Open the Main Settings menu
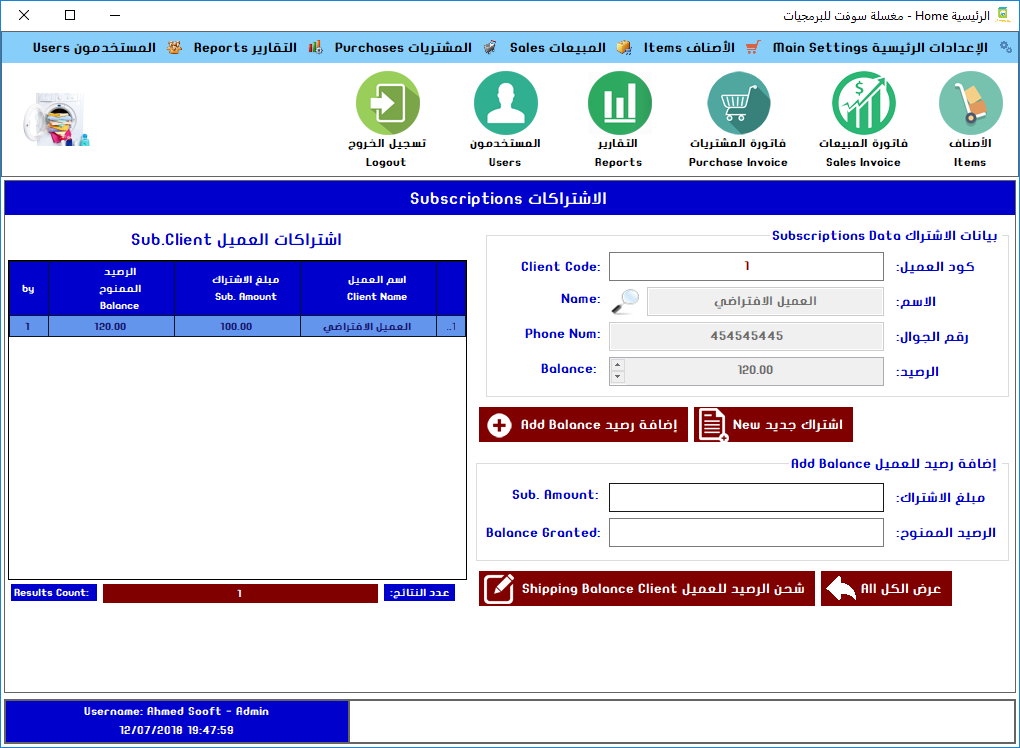Screen dimensions: 1020x748 point(880,47)
